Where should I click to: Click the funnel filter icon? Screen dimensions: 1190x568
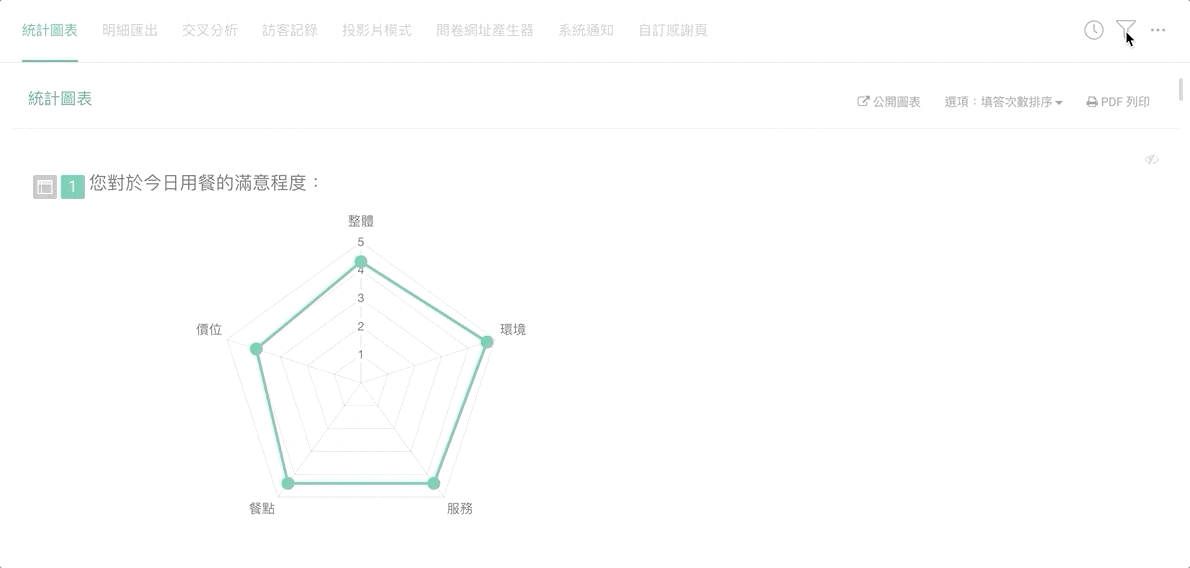tap(1126, 30)
